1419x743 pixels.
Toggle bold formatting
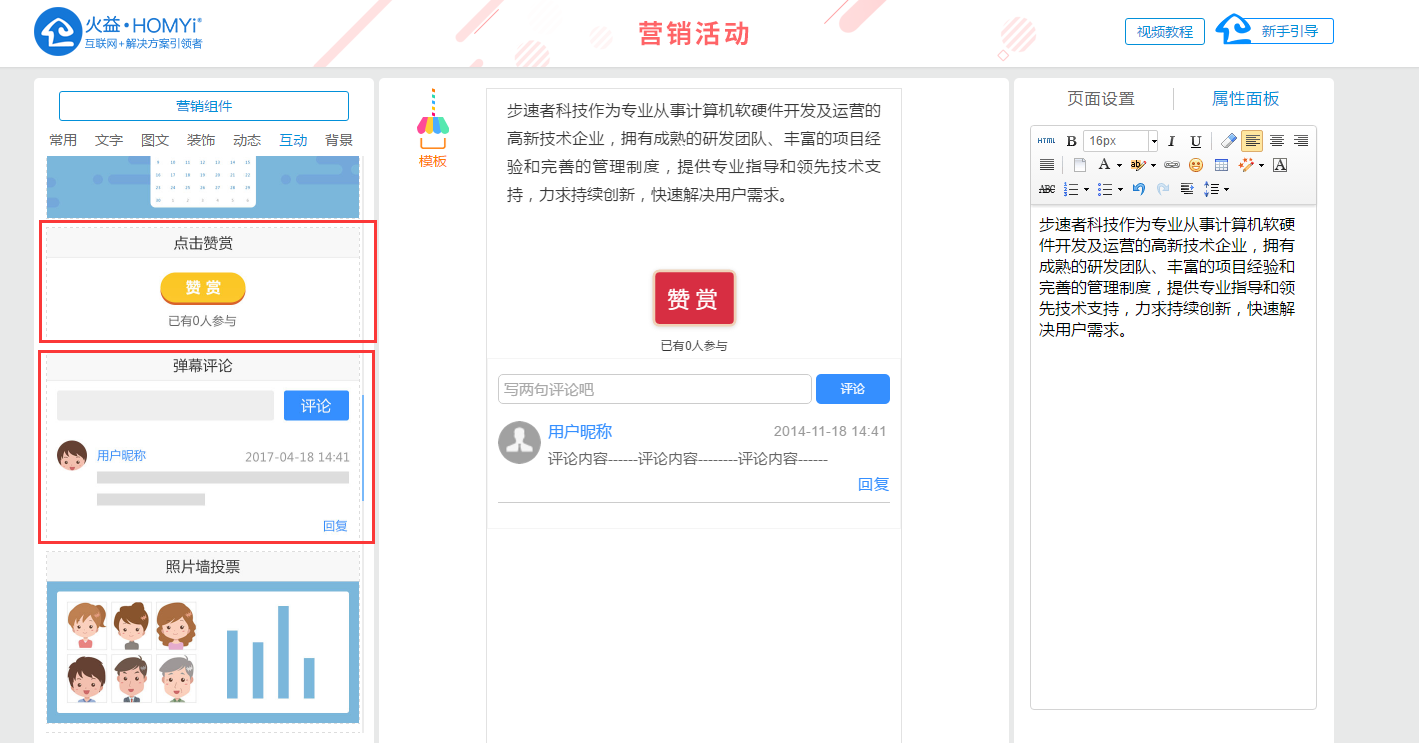tap(1071, 141)
